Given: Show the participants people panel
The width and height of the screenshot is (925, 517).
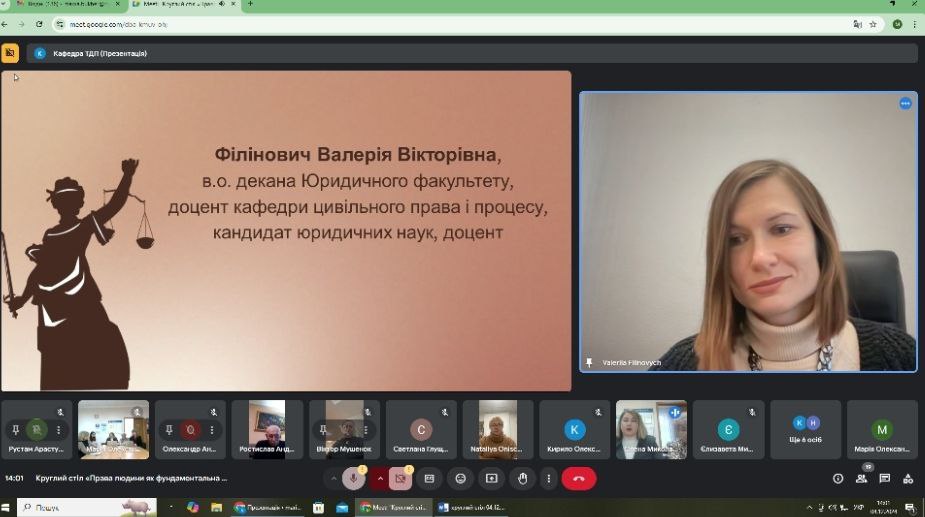Looking at the screenshot, I should [x=861, y=479].
